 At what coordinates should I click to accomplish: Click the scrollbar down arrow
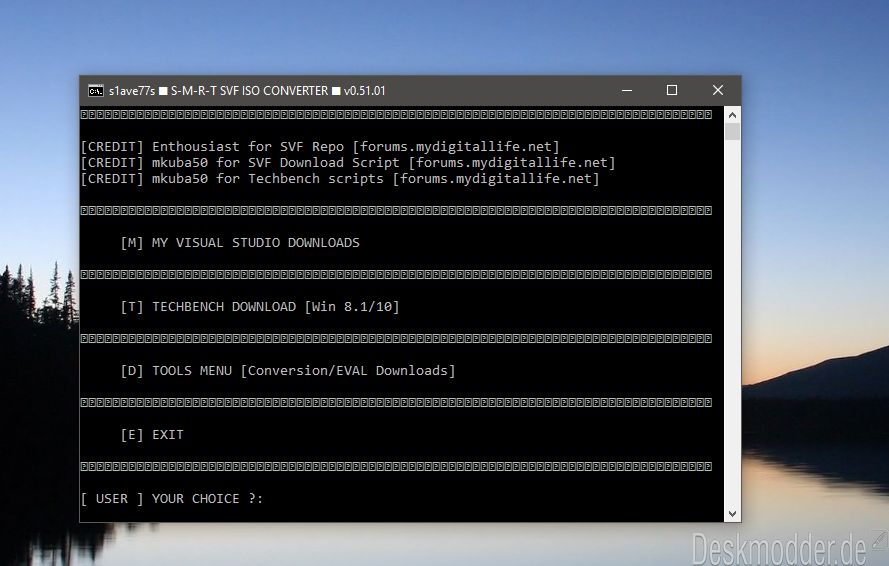pos(732,514)
